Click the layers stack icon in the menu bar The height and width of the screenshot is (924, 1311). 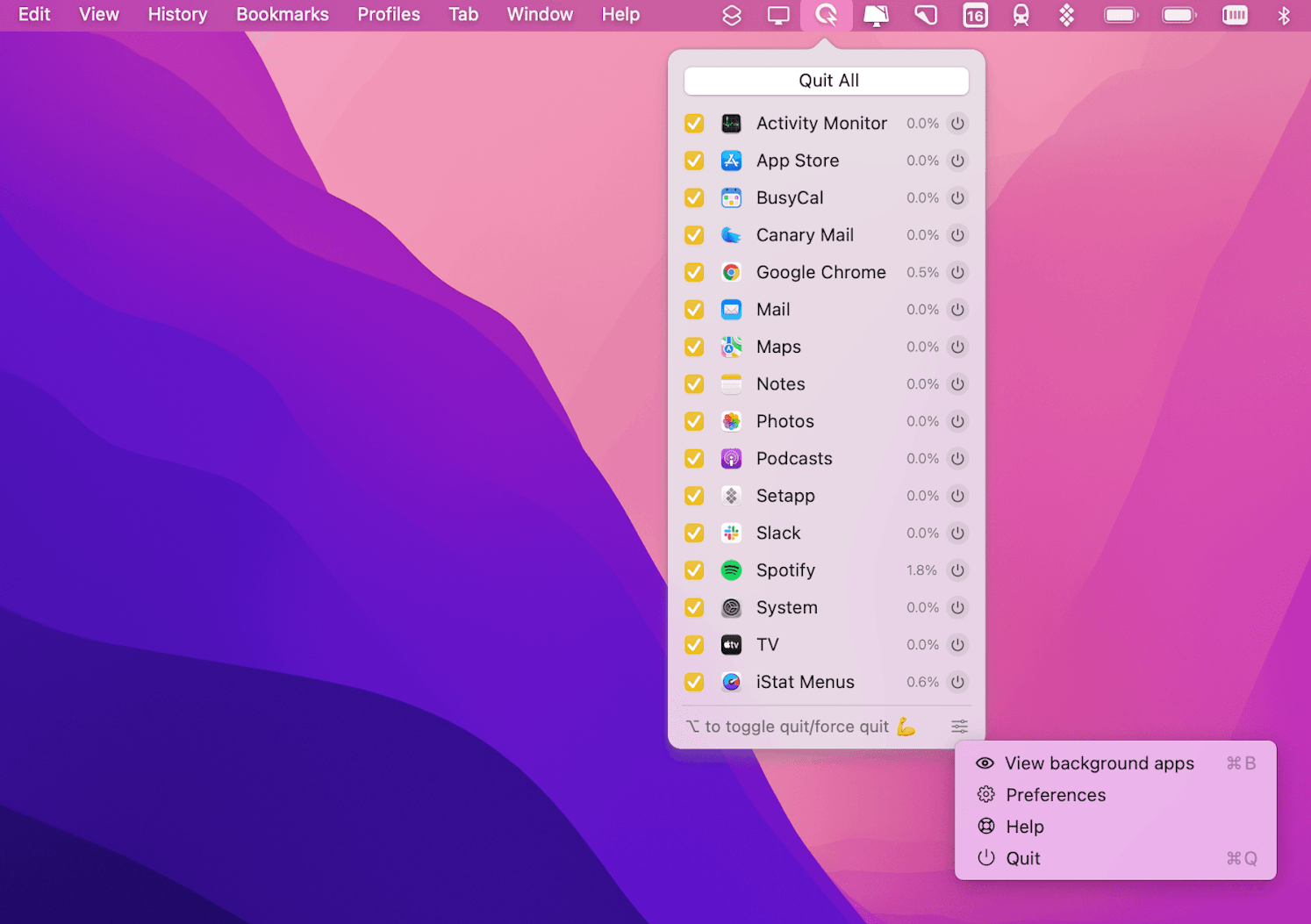coord(732,15)
